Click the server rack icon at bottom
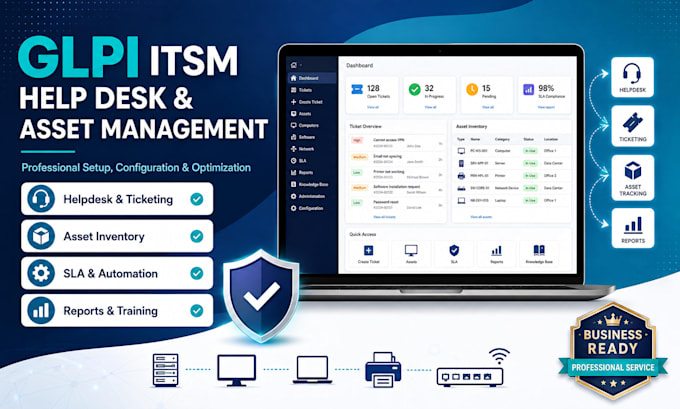 [166, 370]
